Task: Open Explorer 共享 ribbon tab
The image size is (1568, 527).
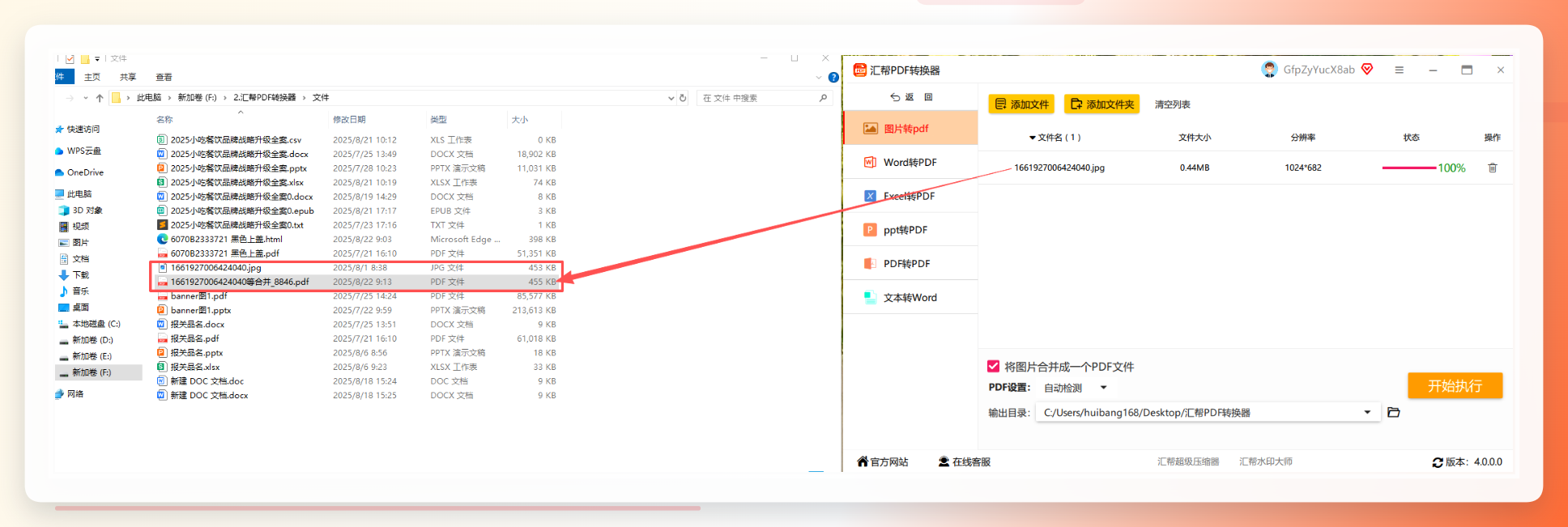Action: click(128, 77)
